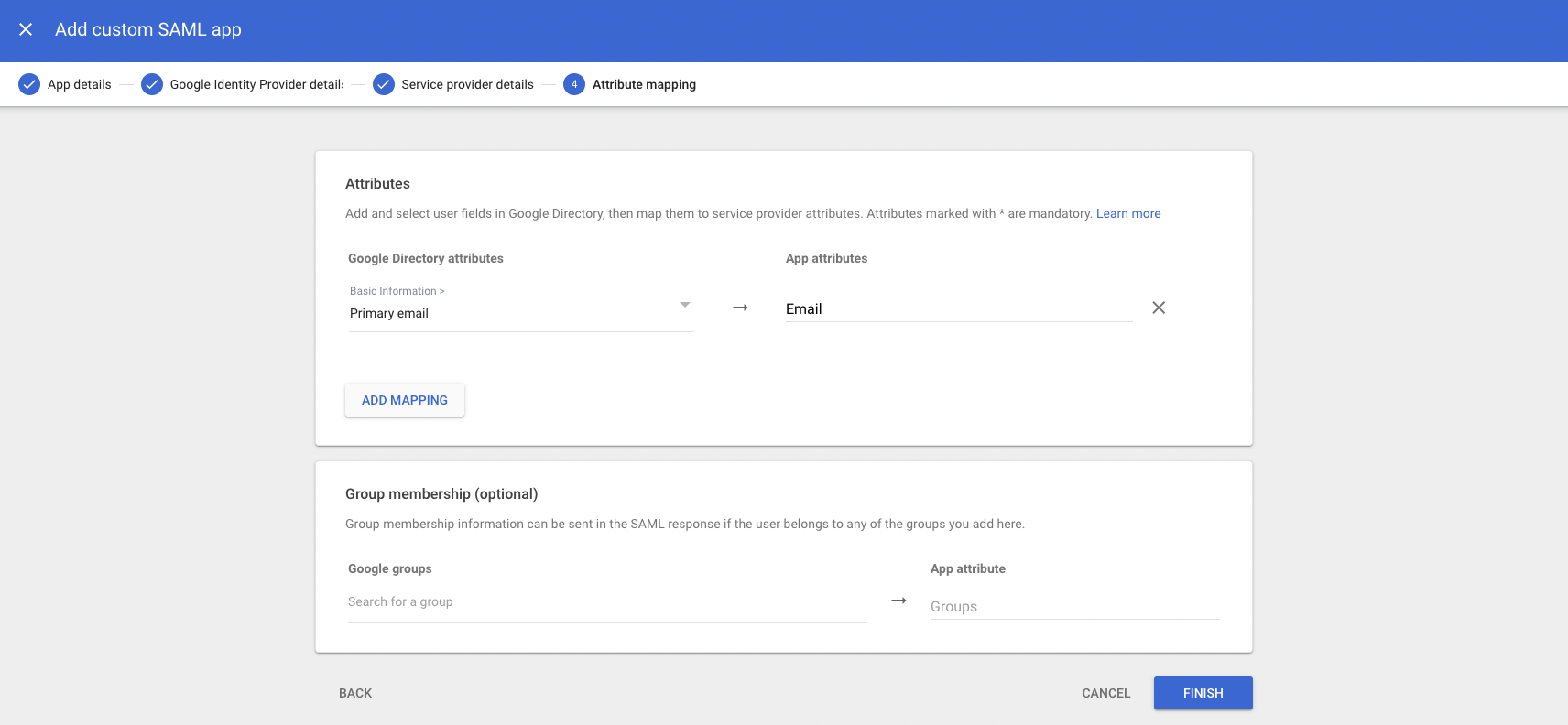Remove the Email attribute mapping row
1568x725 pixels.
coord(1159,308)
